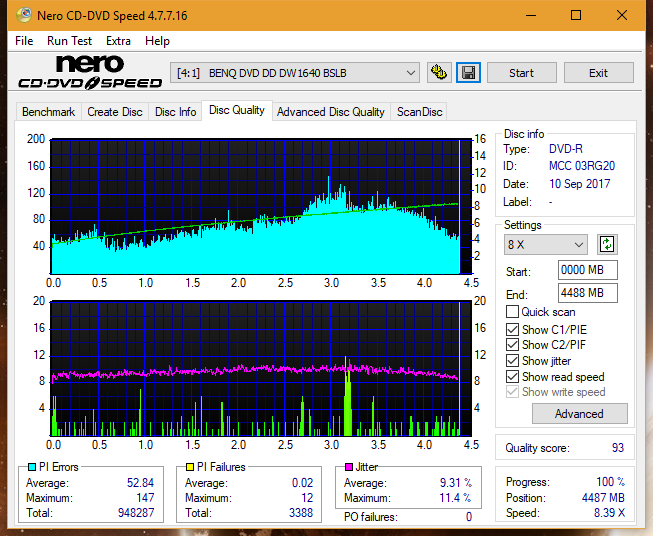Image resolution: width=653 pixels, height=536 pixels.
Task: Click the PI Failures and jitter graph
Action: coord(261,369)
